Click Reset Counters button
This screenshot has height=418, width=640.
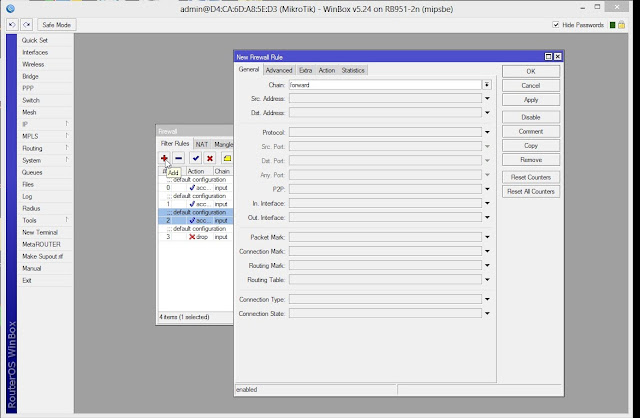click(x=531, y=177)
